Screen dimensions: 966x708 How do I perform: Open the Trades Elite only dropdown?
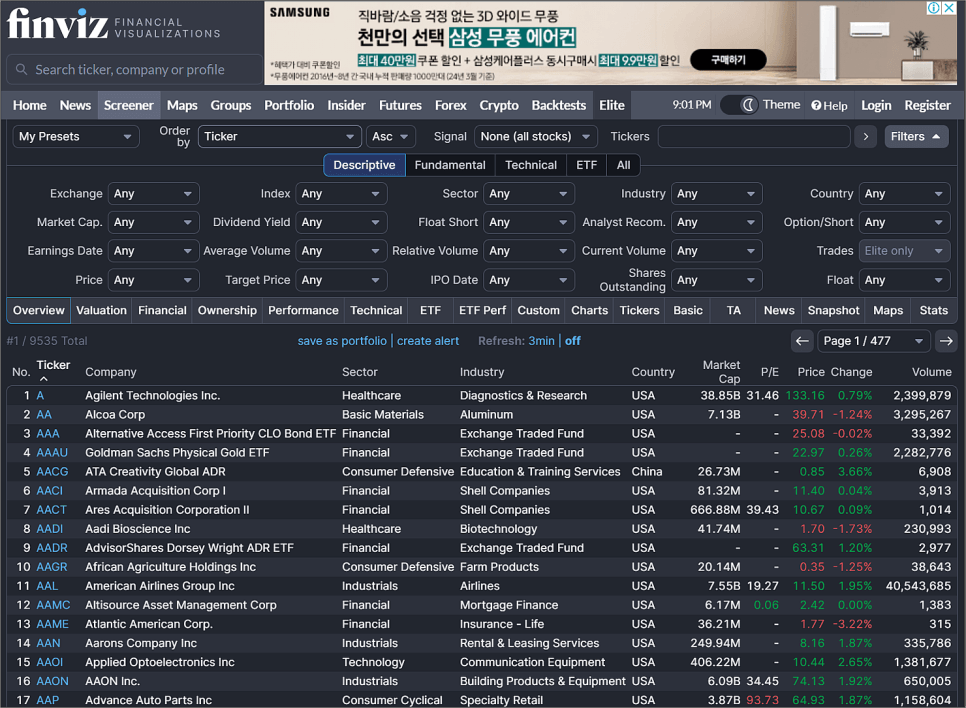pos(904,251)
